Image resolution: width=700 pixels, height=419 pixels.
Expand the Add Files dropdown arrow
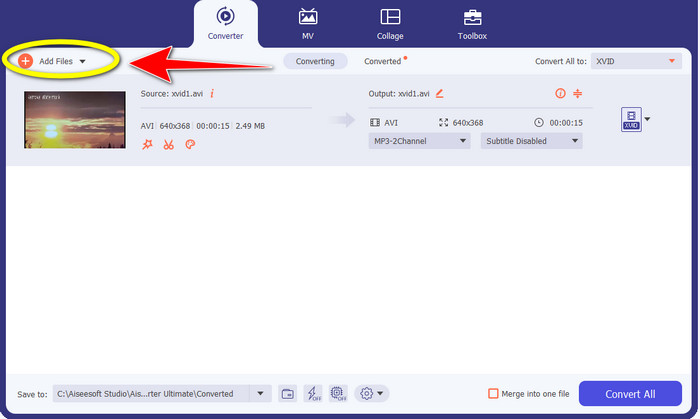click(x=83, y=62)
